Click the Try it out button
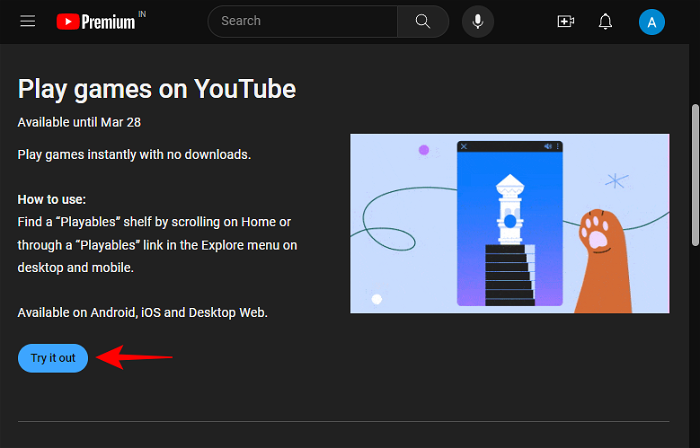 tap(53, 358)
